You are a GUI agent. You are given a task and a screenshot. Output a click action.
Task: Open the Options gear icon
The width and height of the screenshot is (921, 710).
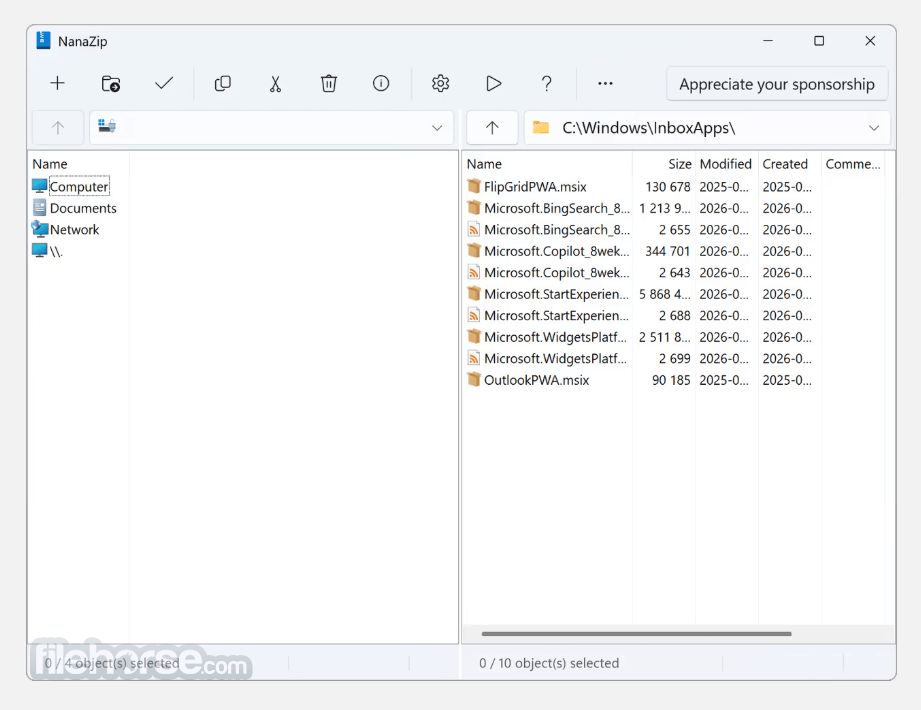(x=441, y=83)
